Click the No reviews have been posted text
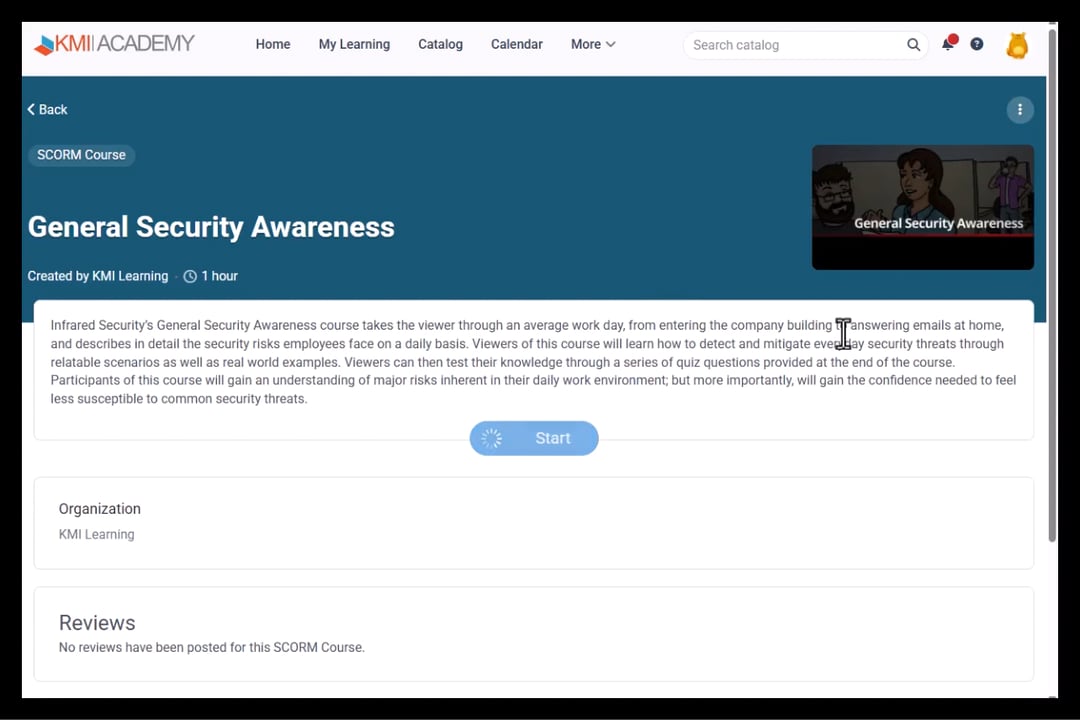 (211, 648)
